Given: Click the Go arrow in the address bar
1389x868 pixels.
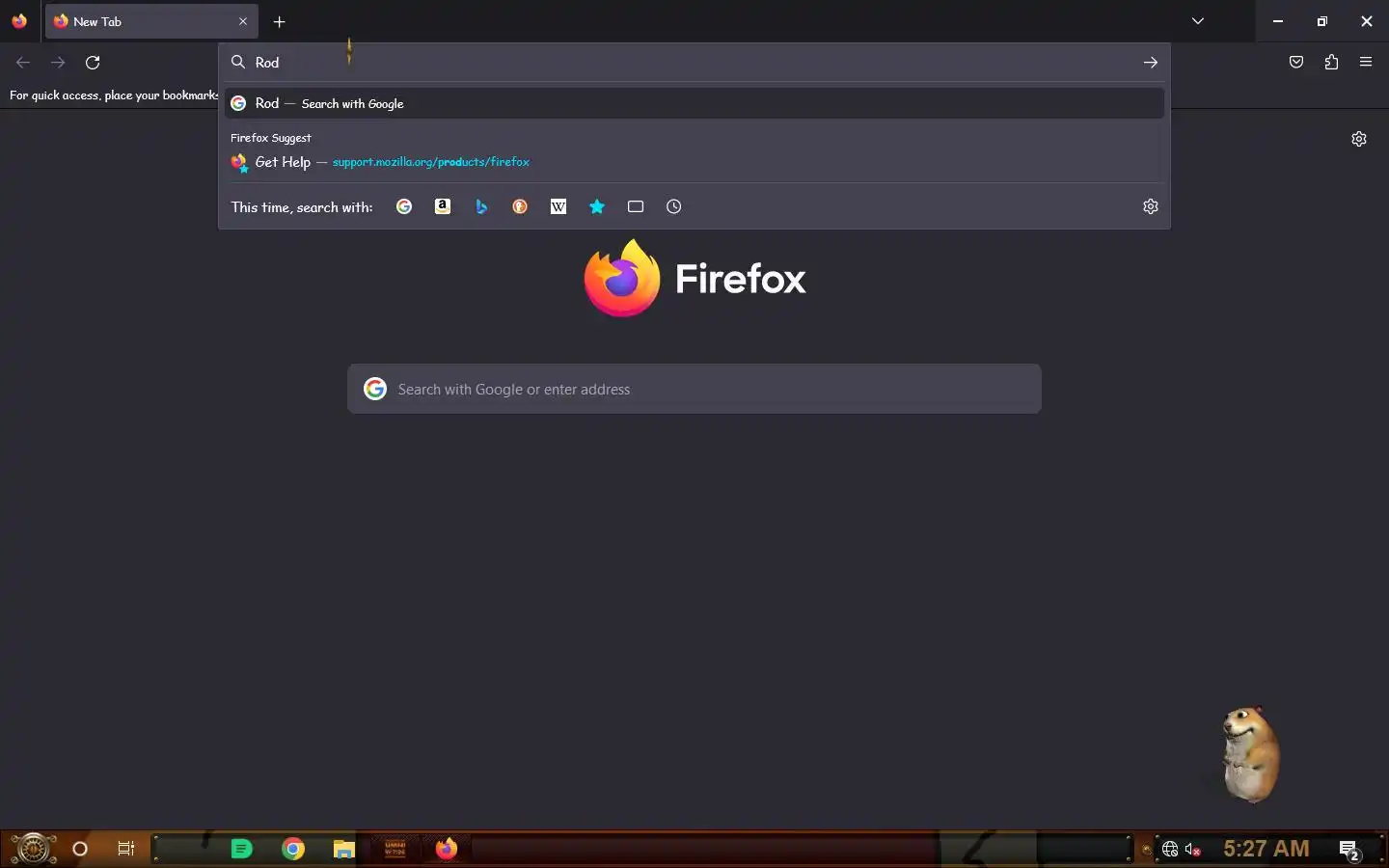Looking at the screenshot, I should (1150, 63).
